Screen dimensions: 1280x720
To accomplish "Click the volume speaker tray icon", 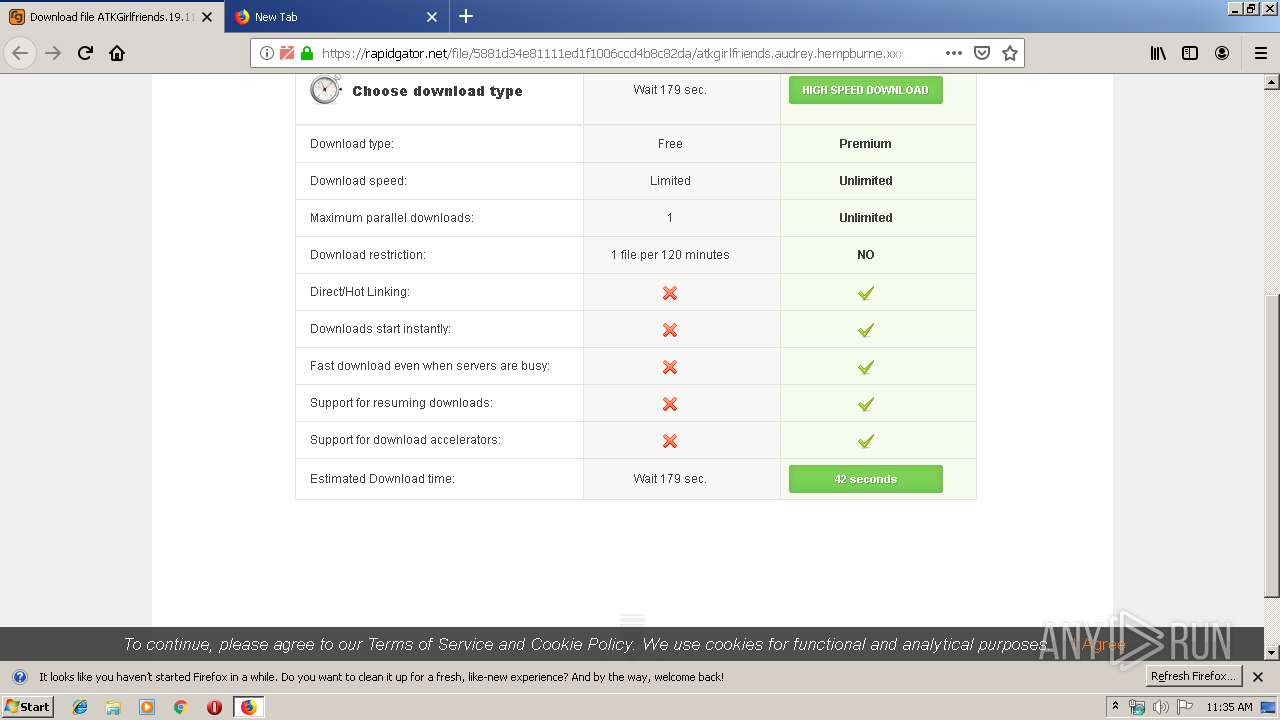I will pyautogui.click(x=1161, y=707).
